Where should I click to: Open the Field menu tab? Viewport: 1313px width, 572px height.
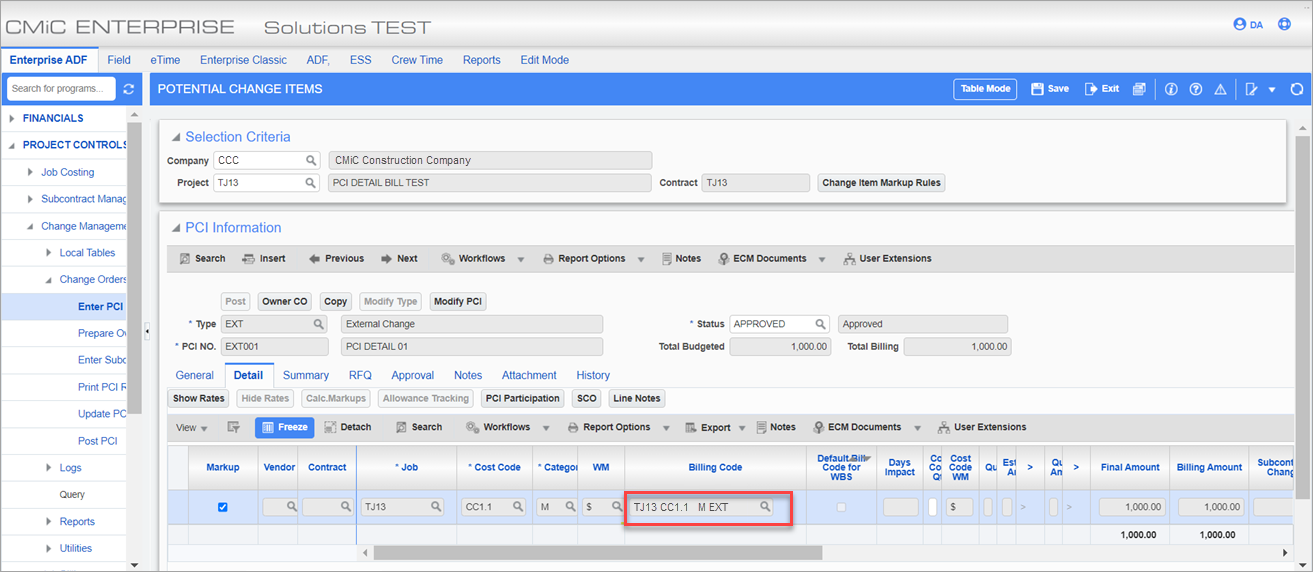point(119,60)
